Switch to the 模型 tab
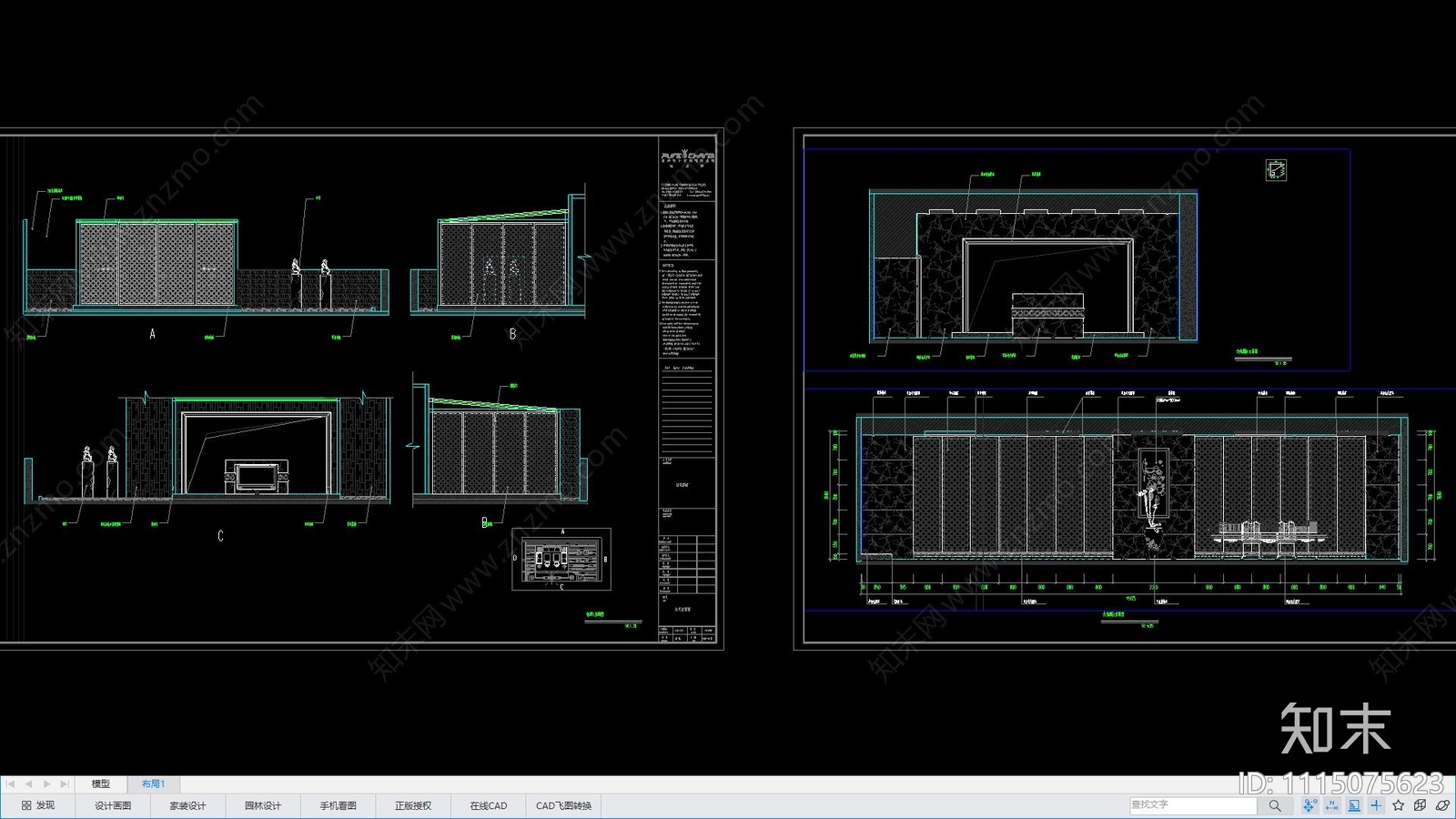This screenshot has height=819, width=1456. (x=101, y=784)
